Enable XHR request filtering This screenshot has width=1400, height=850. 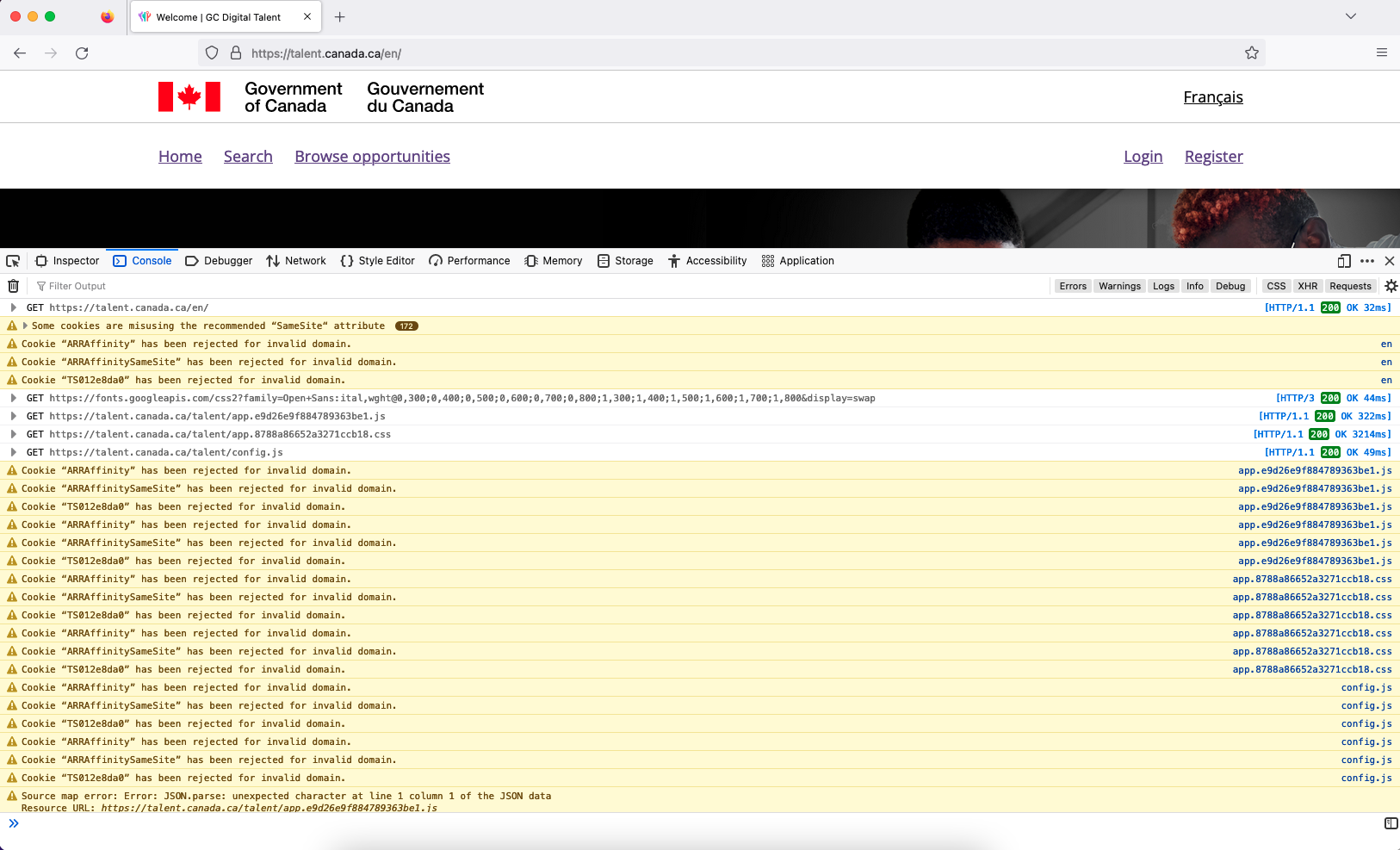(1308, 285)
